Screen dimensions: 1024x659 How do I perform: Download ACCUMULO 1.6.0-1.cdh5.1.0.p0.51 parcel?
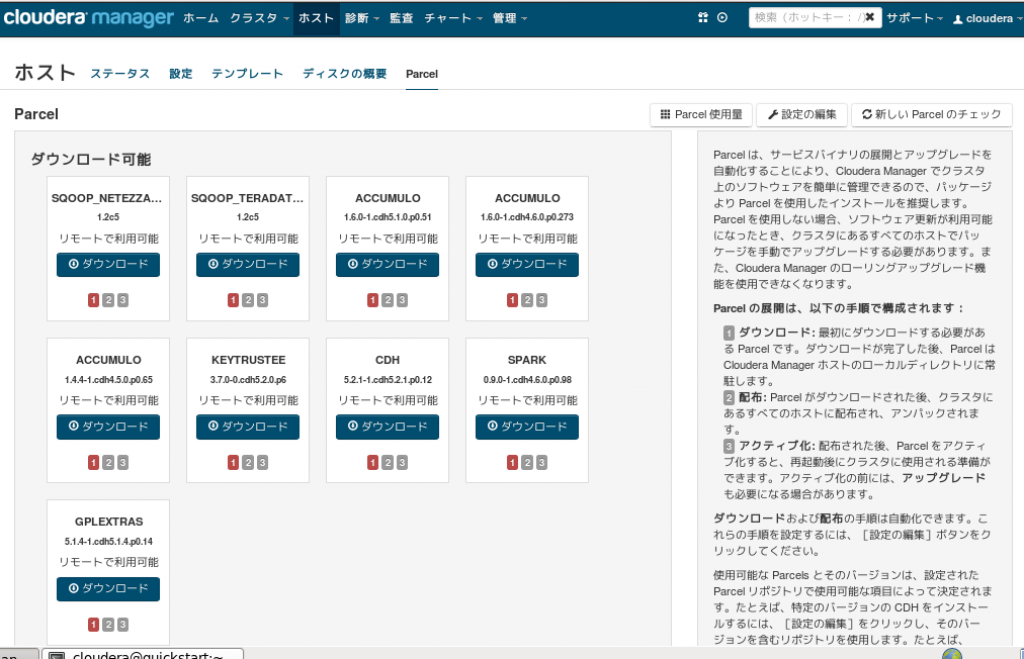click(x=388, y=265)
